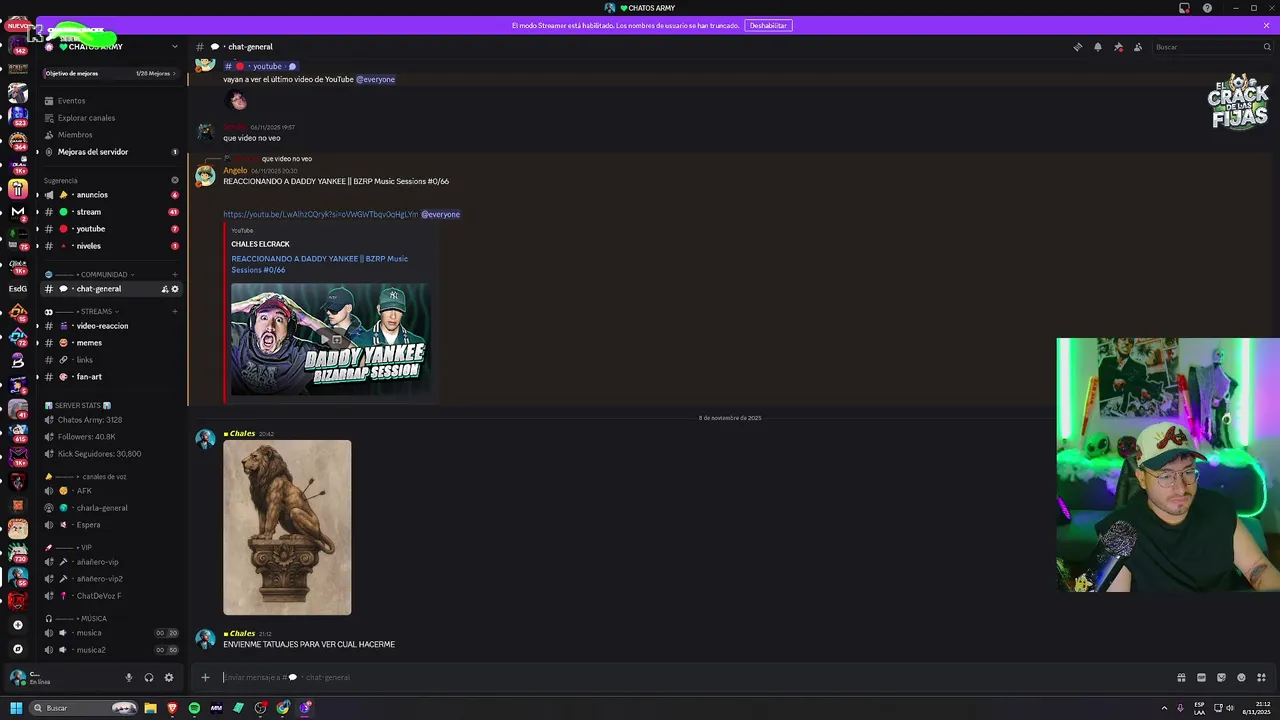The width and height of the screenshot is (1280, 720).
Task: Toggle the member list icon
Action: pos(1138,47)
